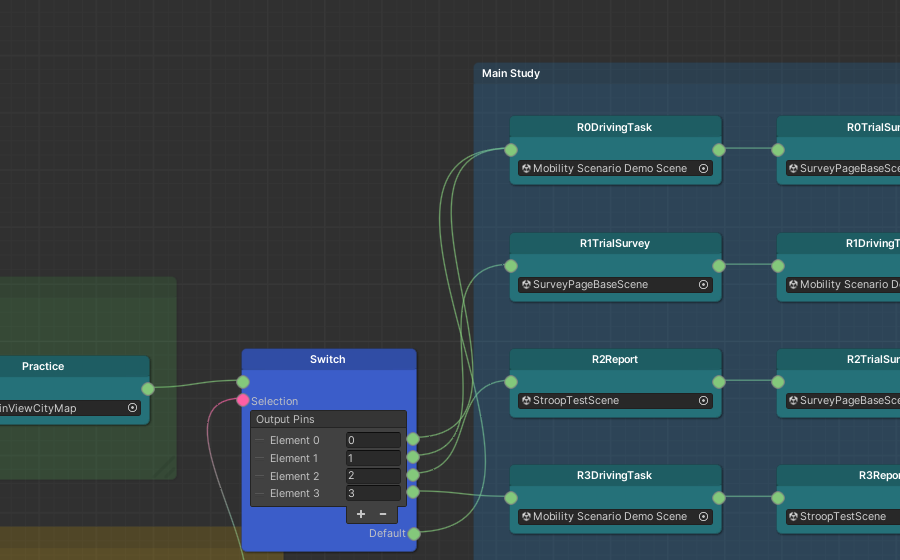Click R2Report output port

click(x=719, y=382)
